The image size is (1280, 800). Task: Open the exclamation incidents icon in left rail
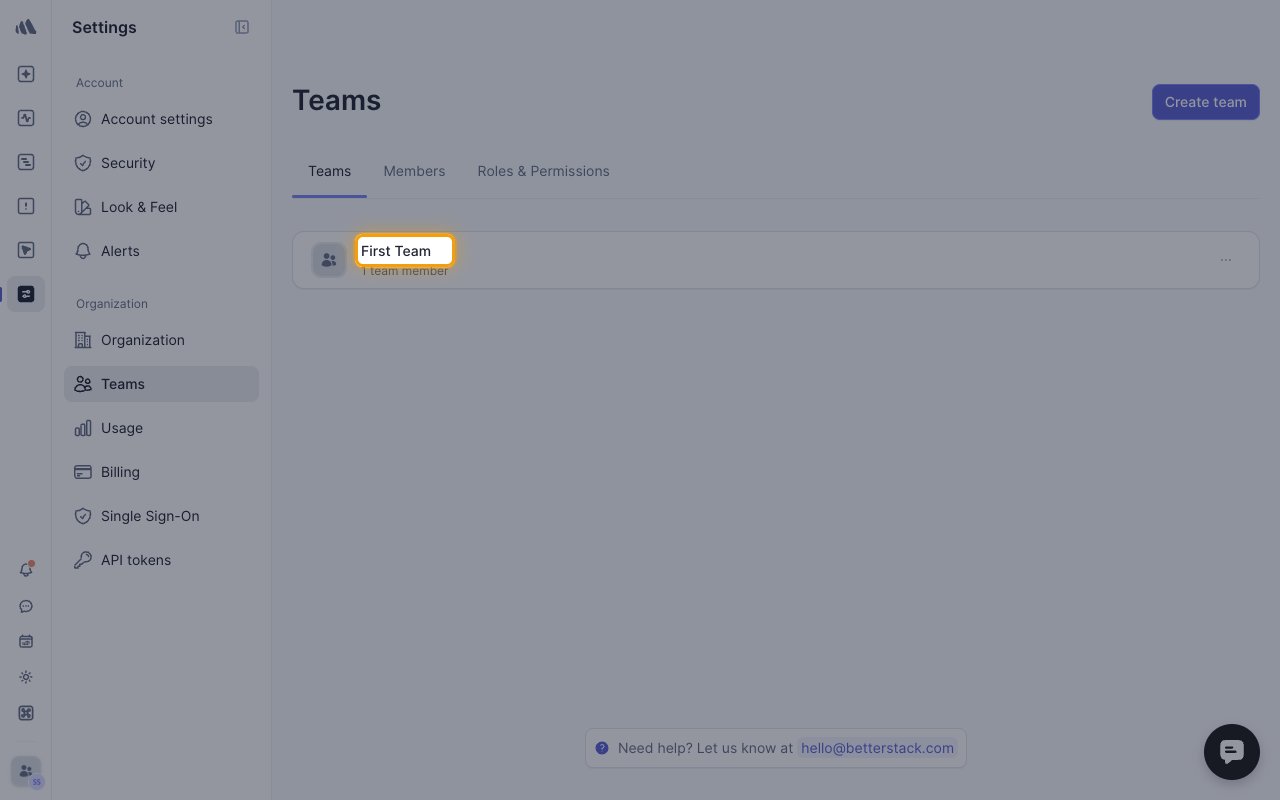coord(26,206)
